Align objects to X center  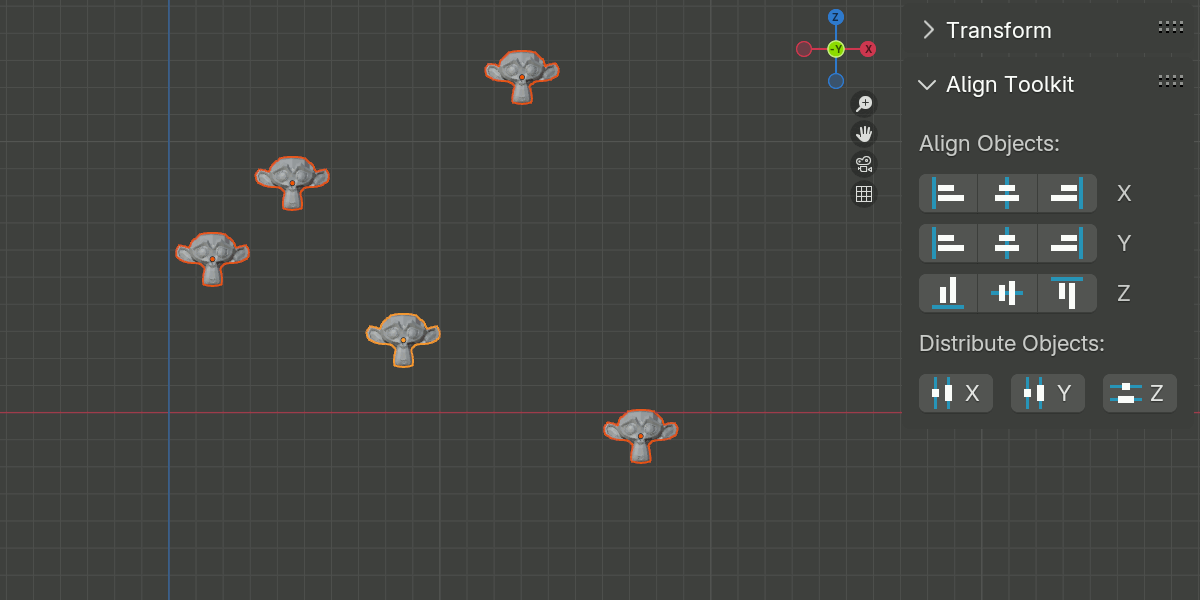1007,193
